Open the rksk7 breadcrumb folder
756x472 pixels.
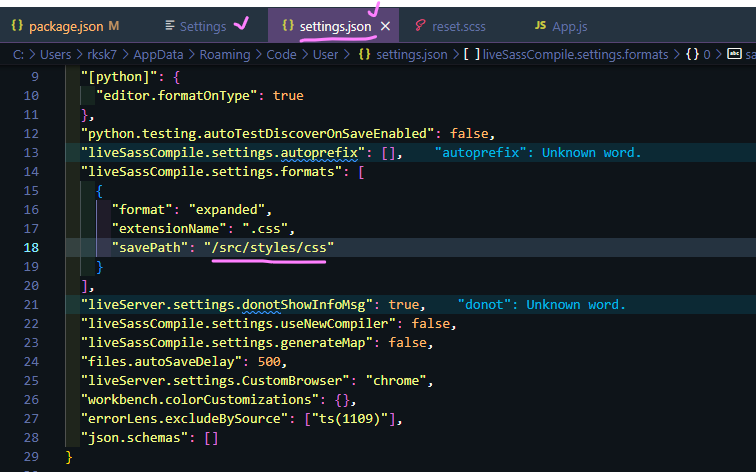102,54
